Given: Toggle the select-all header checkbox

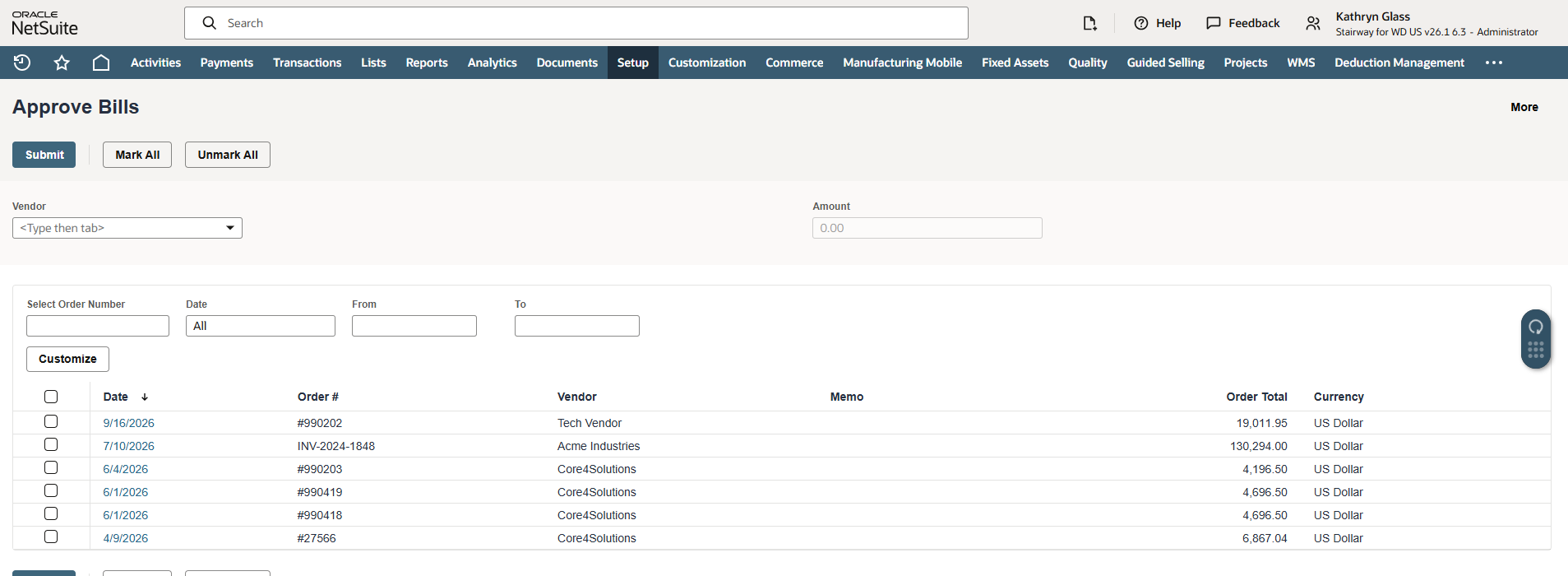Looking at the screenshot, I should [51, 397].
